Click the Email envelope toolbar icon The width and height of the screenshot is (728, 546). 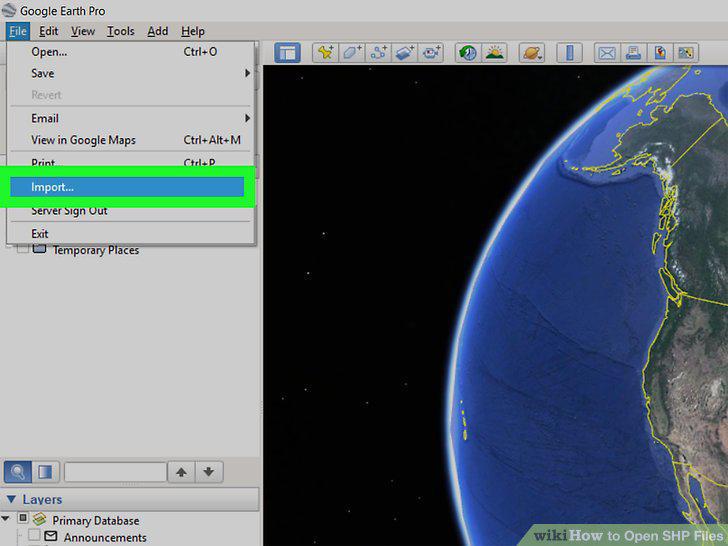pyautogui.click(x=607, y=53)
